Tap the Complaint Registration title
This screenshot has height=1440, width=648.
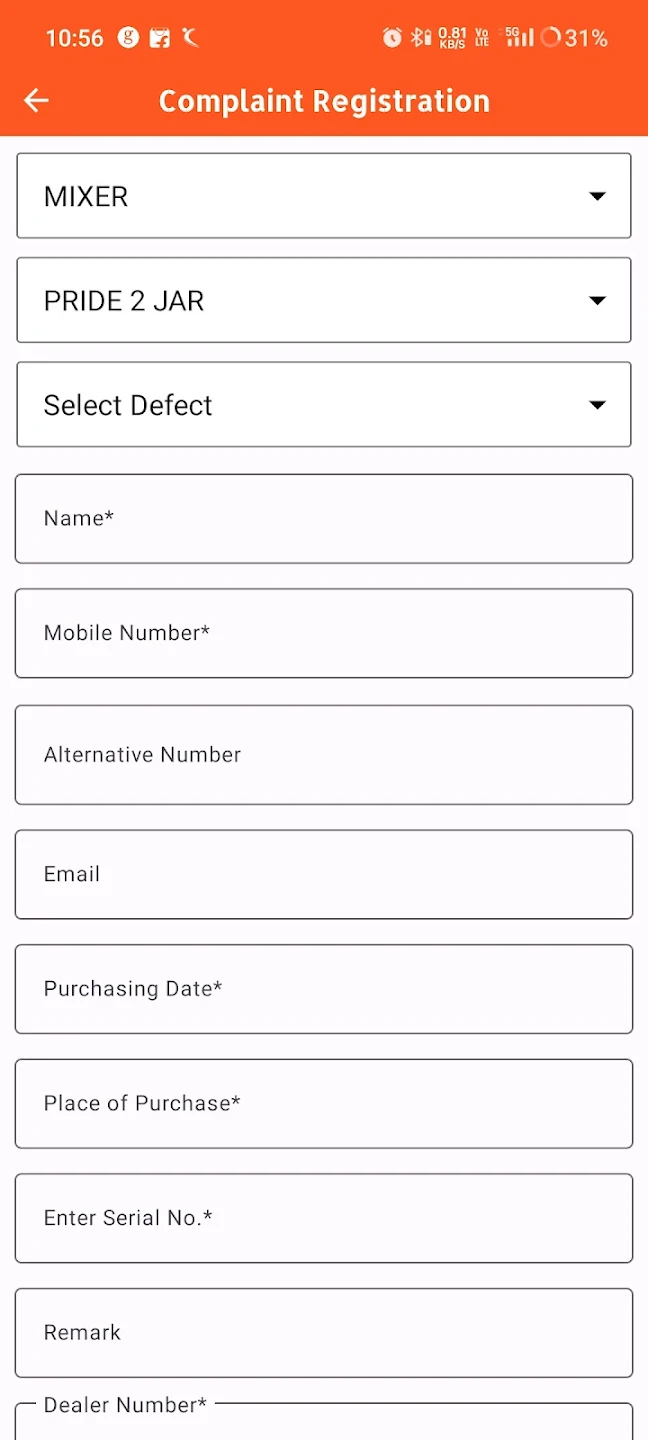click(x=324, y=101)
